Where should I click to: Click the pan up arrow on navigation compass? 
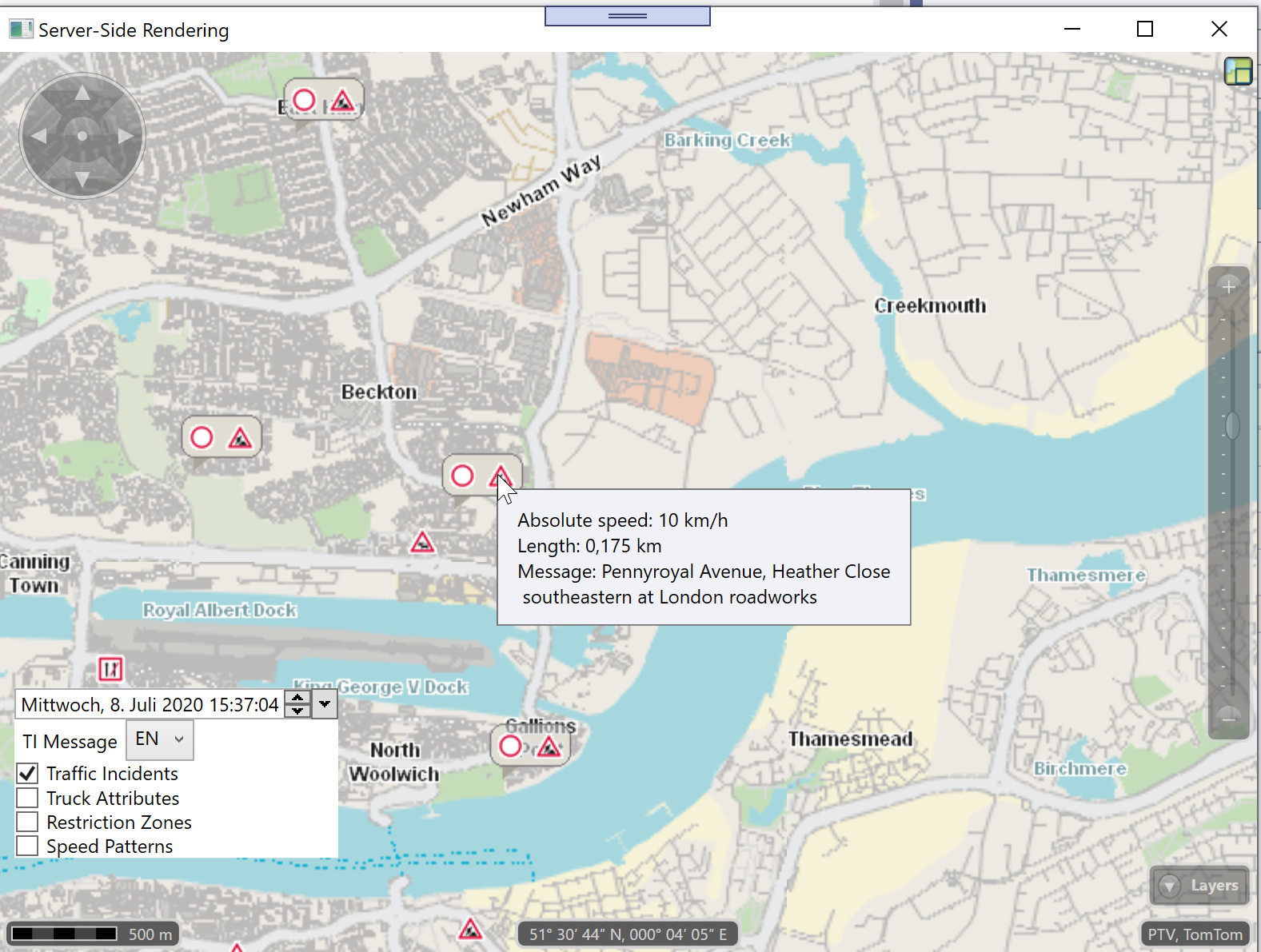(x=82, y=94)
